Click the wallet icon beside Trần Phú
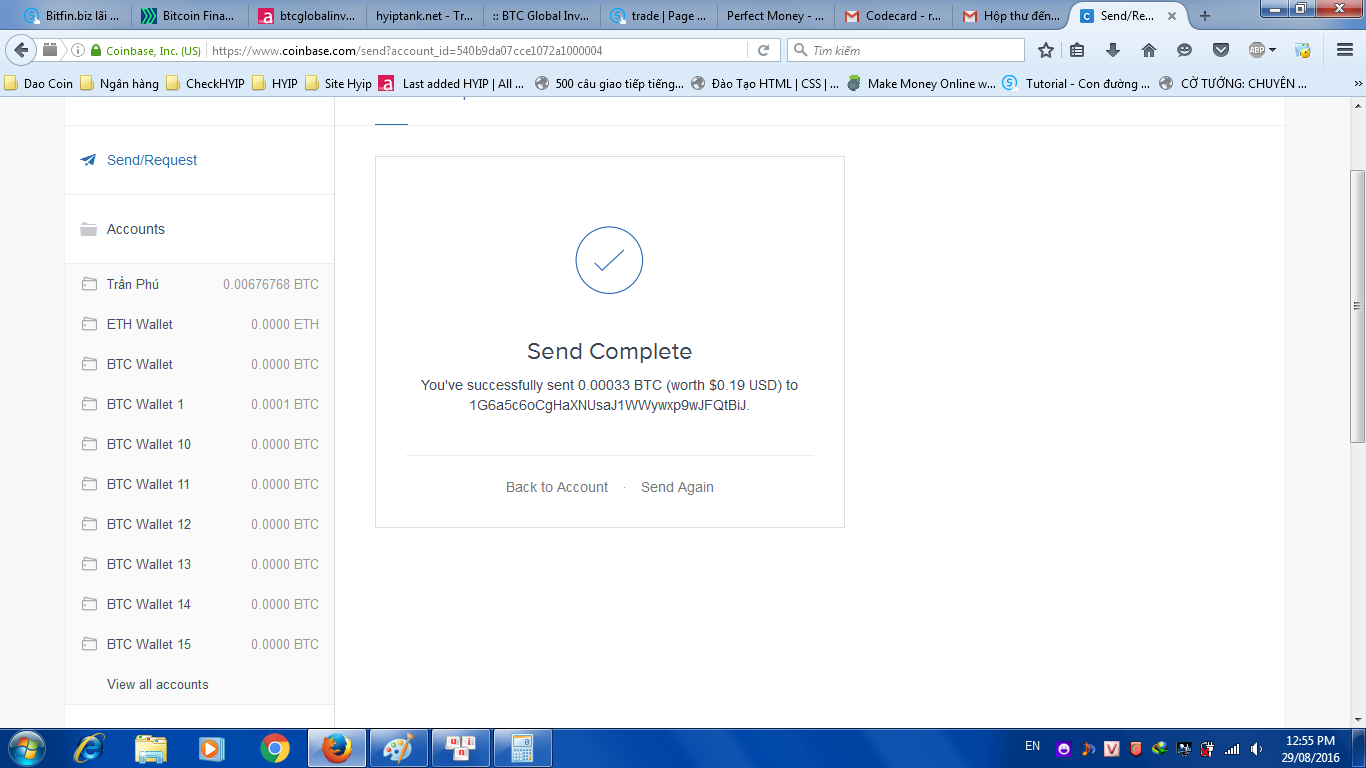Image resolution: width=1366 pixels, height=768 pixels. pyautogui.click(x=89, y=284)
